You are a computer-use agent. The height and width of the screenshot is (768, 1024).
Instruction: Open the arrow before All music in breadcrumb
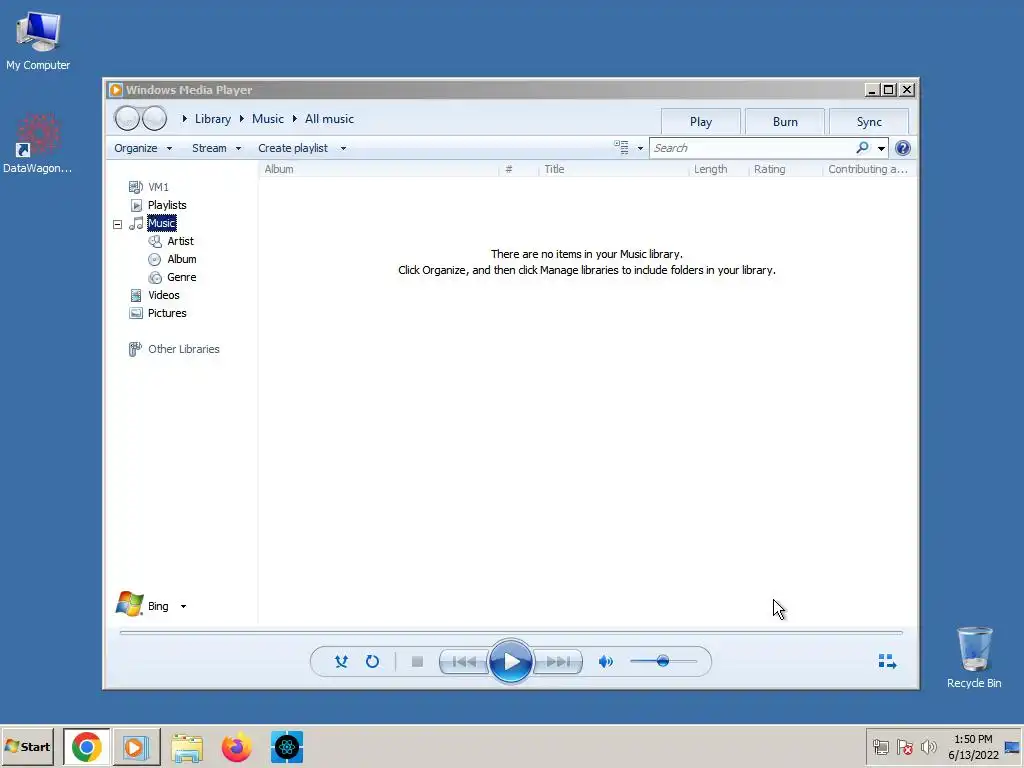tap(295, 119)
